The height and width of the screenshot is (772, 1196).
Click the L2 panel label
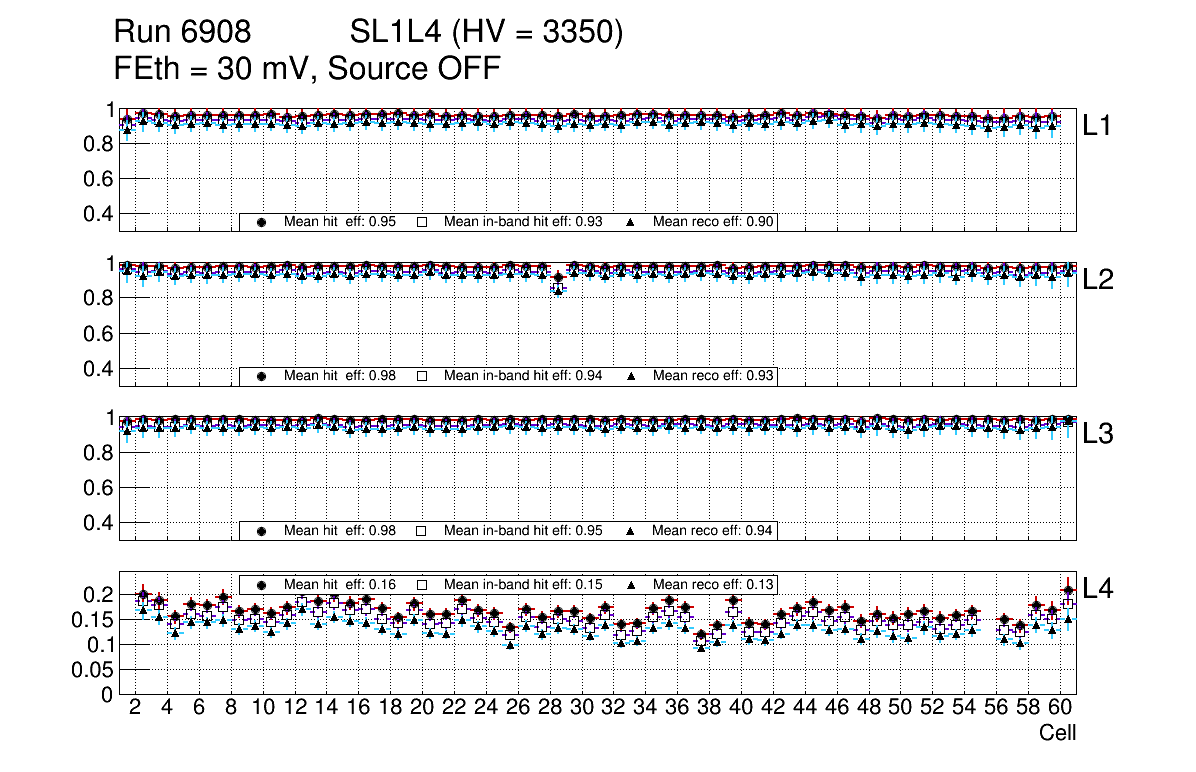1098,280
